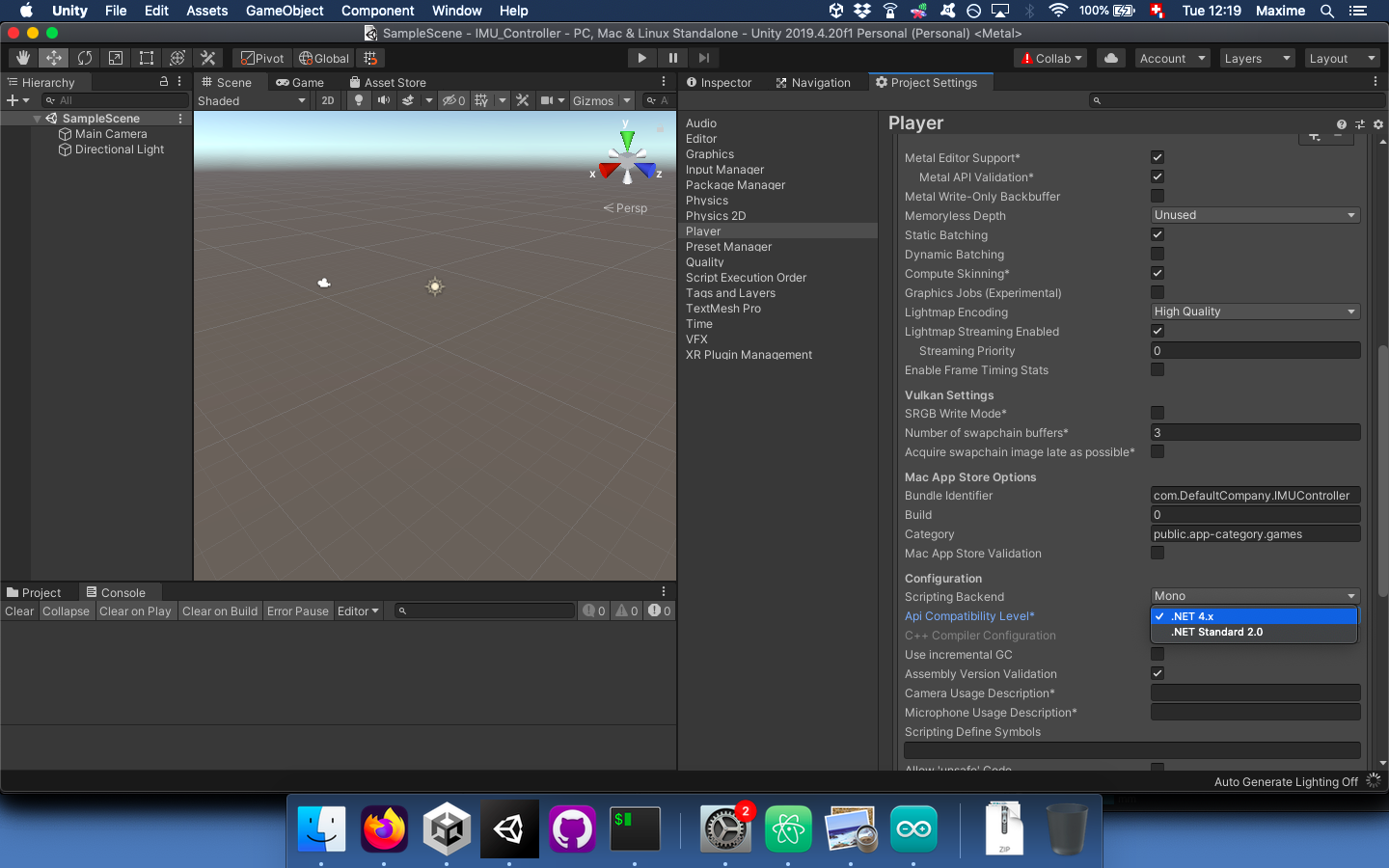Viewport: 1389px width, 868px height.
Task: Toggle hidden objects visibility counter
Action: pos(453,100)
